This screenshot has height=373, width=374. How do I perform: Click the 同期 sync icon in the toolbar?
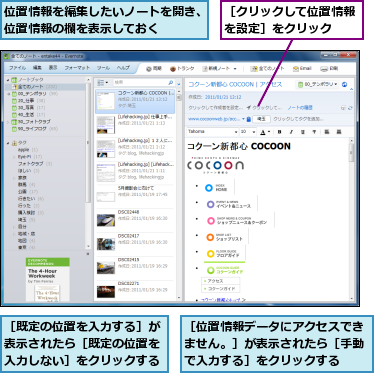[149, 69]
